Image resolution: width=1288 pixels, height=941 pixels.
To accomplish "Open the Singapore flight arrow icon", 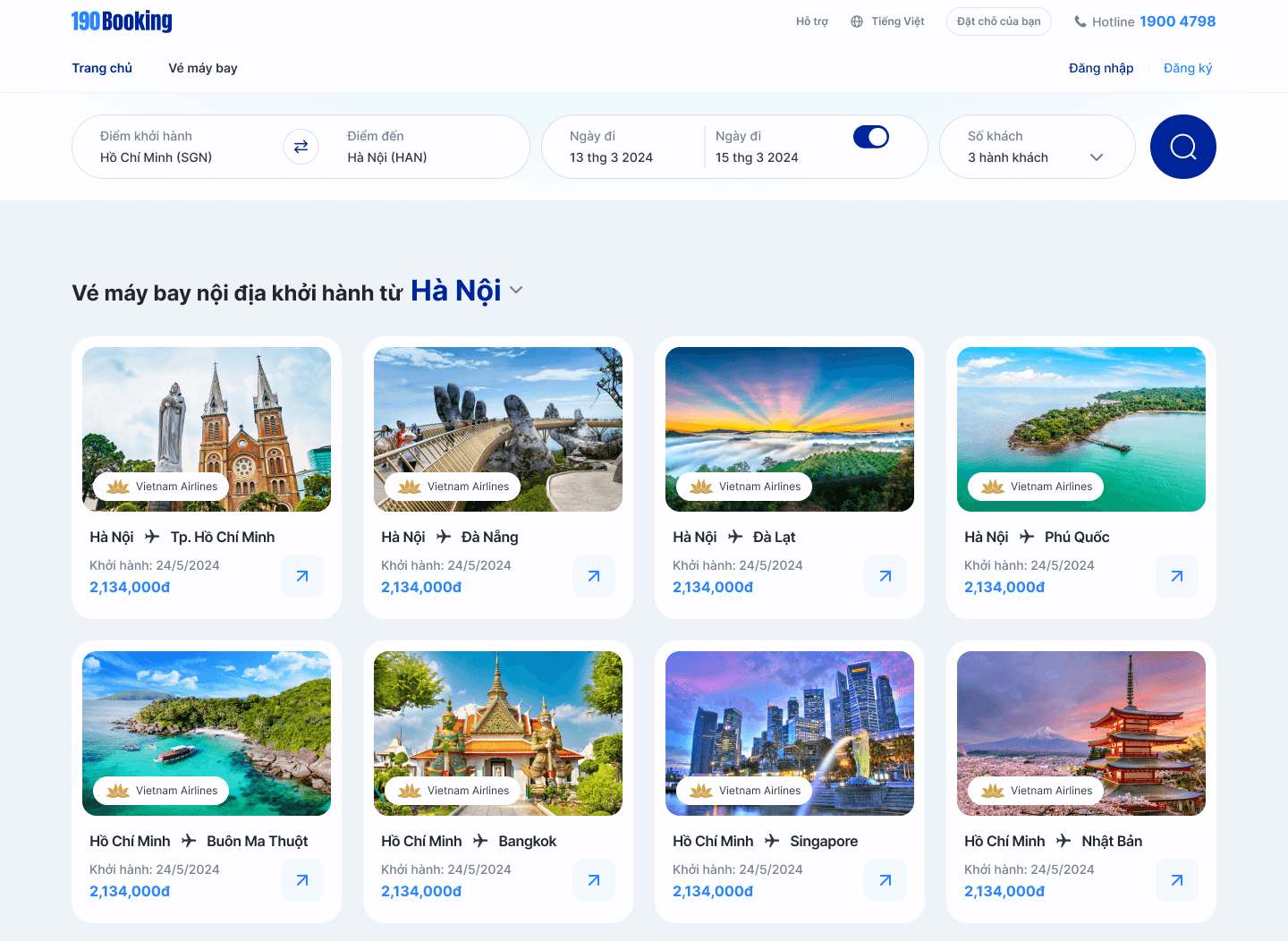I will click(885, 880).
